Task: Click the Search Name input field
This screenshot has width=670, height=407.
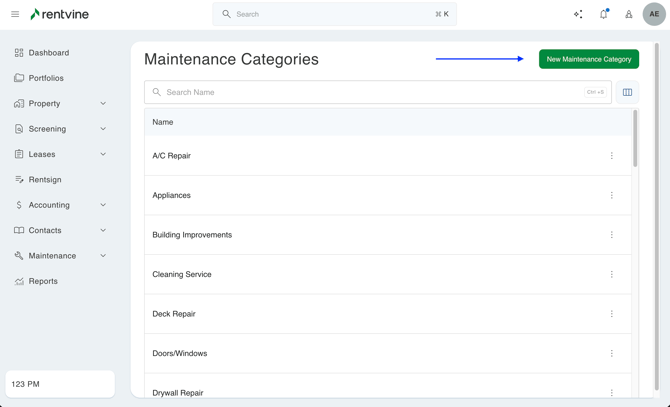Action: (370, 92)
